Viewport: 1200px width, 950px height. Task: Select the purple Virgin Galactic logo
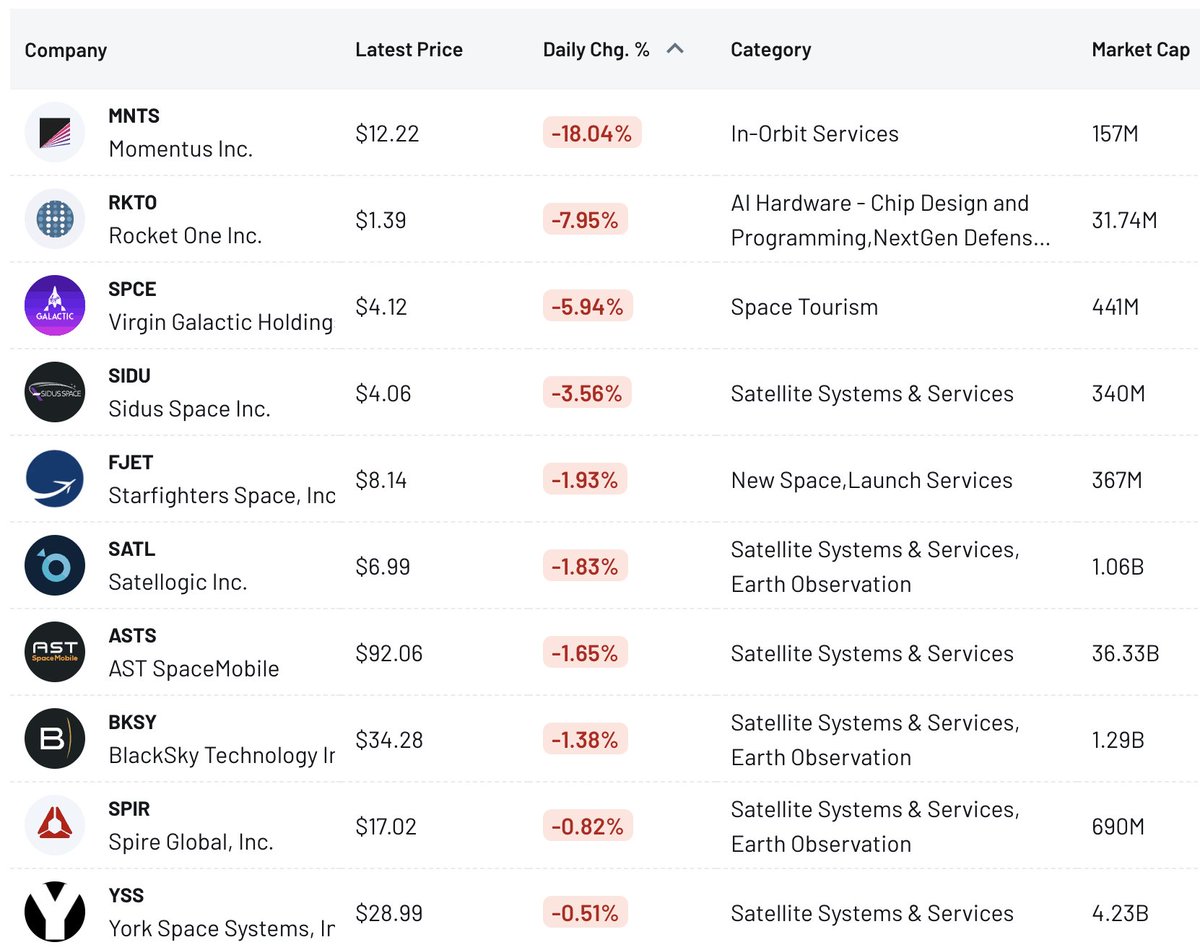(55, 306)
